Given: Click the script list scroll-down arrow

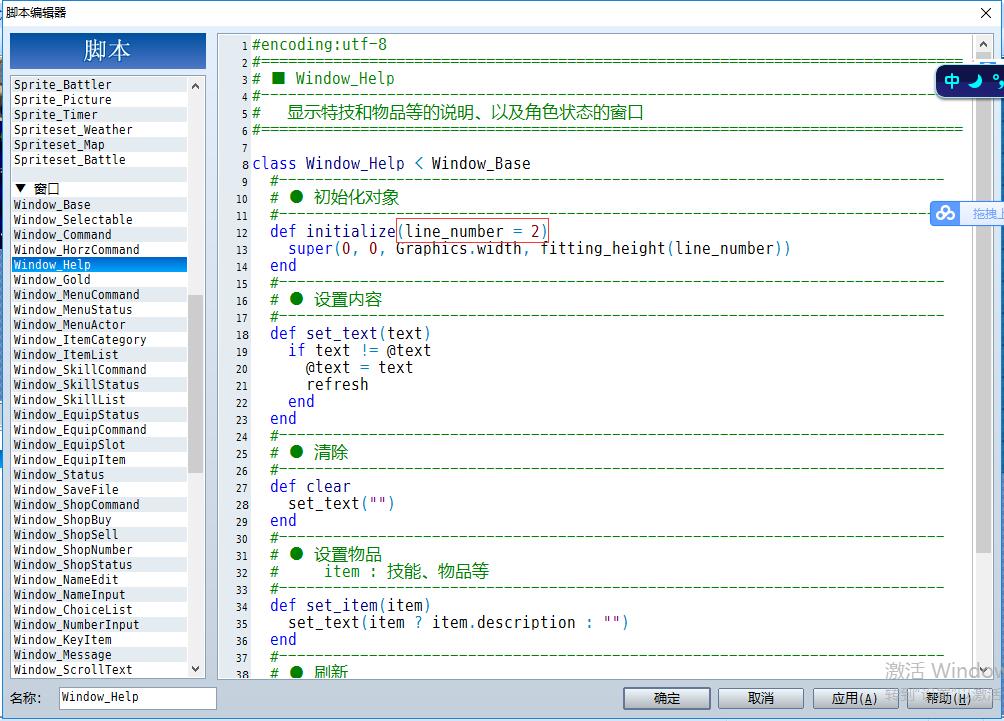Looking at the screenshot, I should point(195,669).
